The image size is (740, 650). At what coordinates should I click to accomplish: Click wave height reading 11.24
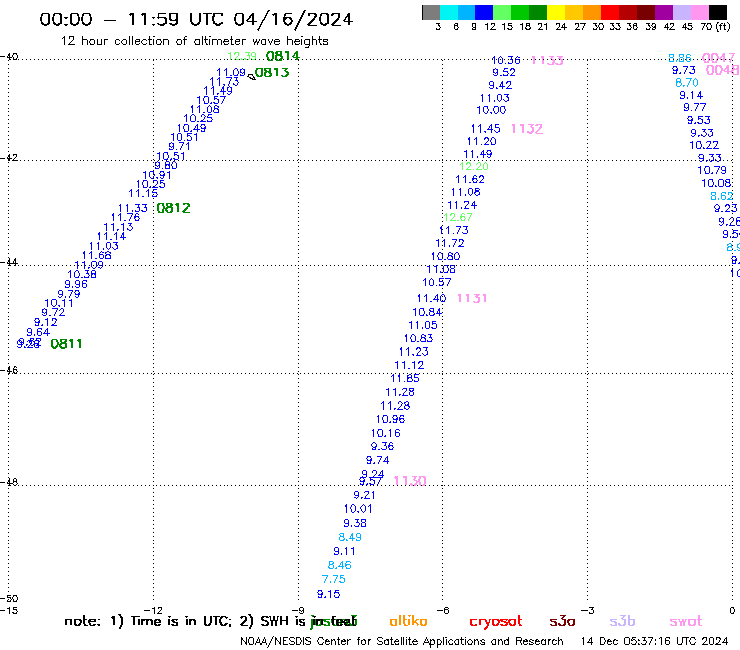pos(462,205)
